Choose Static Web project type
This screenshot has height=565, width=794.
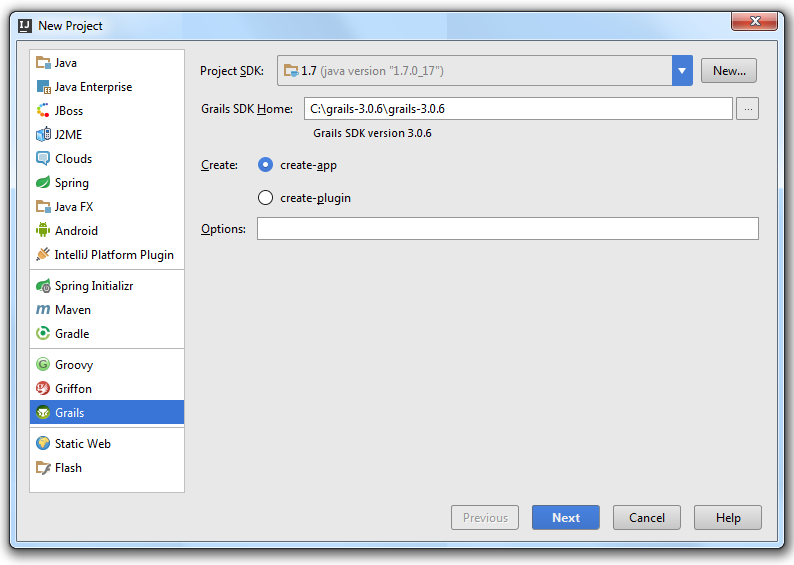(x=107, y=443)
